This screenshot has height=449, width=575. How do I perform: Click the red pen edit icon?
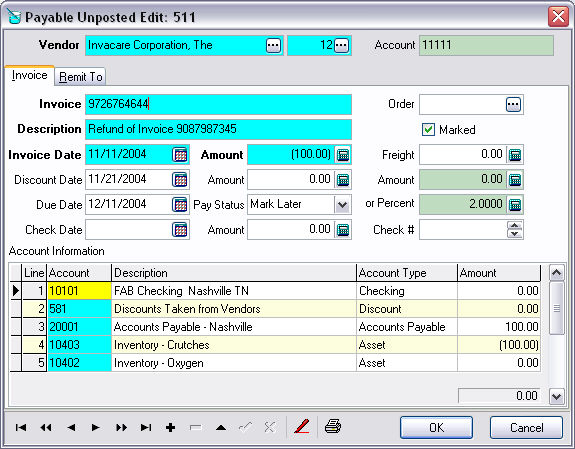302,427
